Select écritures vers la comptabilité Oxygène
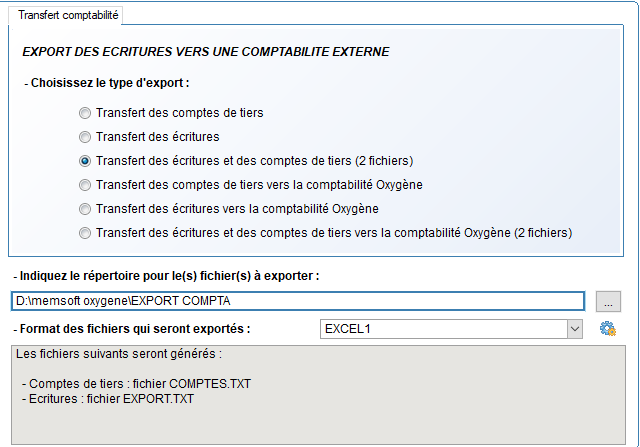The width and height of the screenshot is (640, 447). pos(229,209)
